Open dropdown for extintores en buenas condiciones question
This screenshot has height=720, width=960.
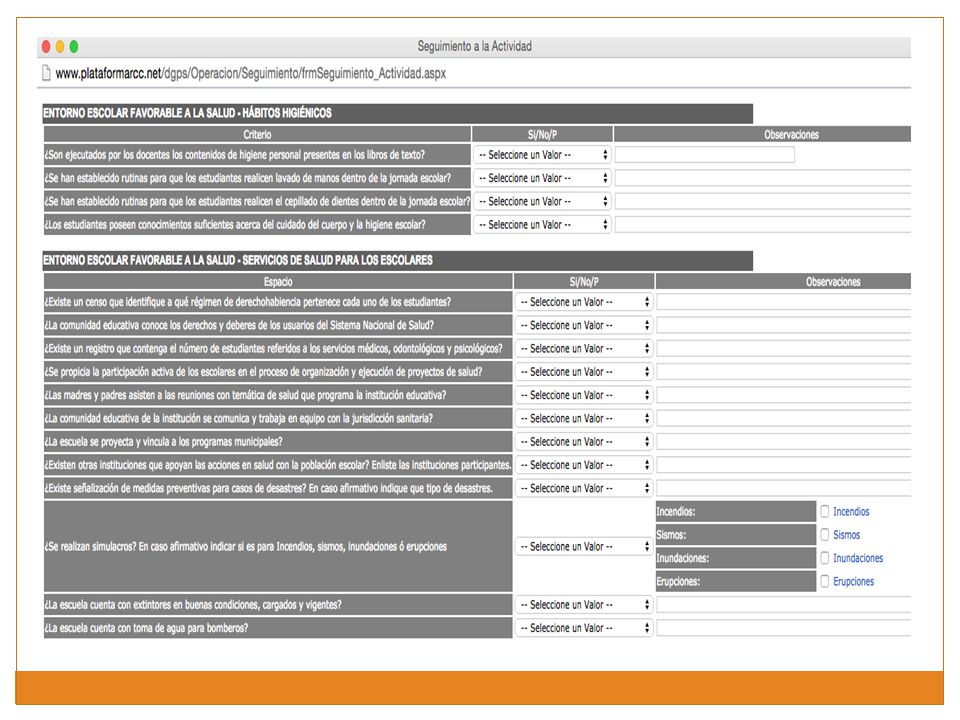pos(584,604)
